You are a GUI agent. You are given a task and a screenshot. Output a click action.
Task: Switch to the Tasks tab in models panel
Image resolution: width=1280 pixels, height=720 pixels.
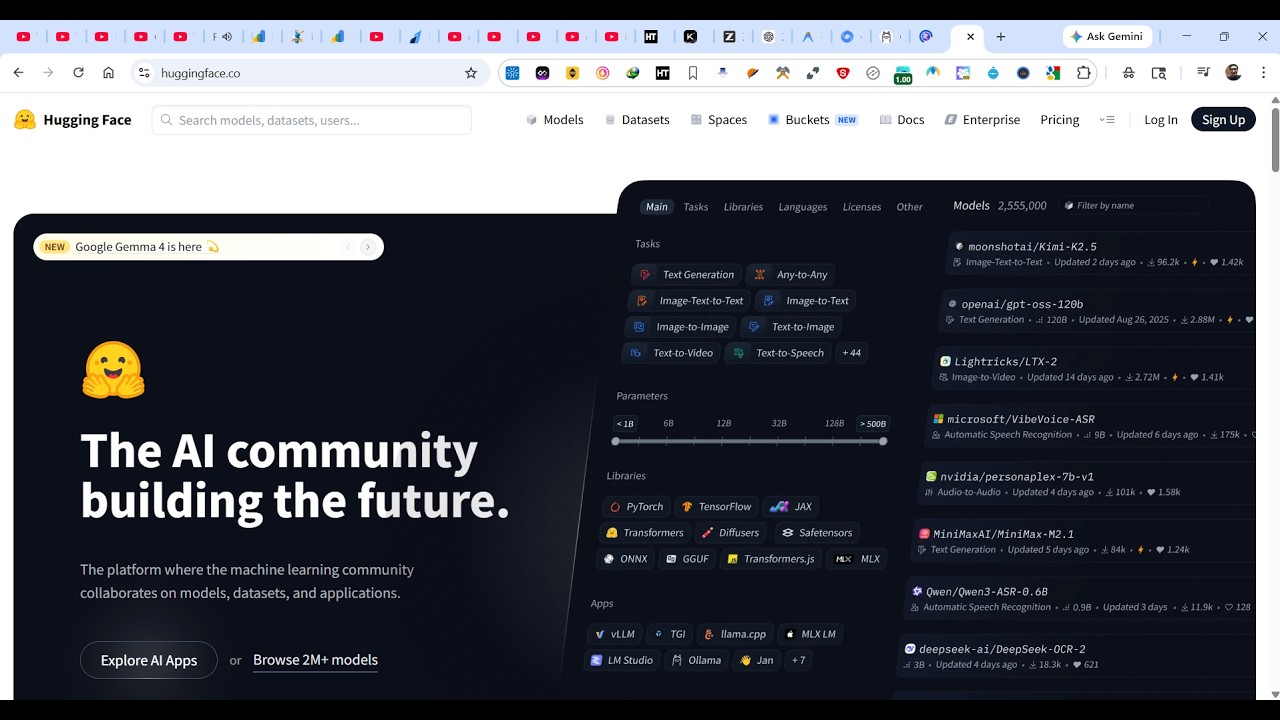[696, 207]
